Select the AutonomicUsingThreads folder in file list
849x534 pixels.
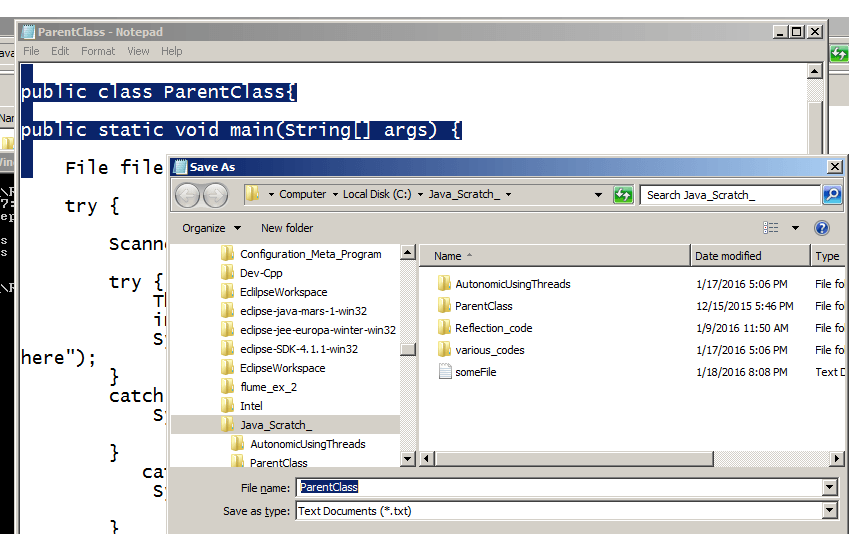(x=512, y=284)
